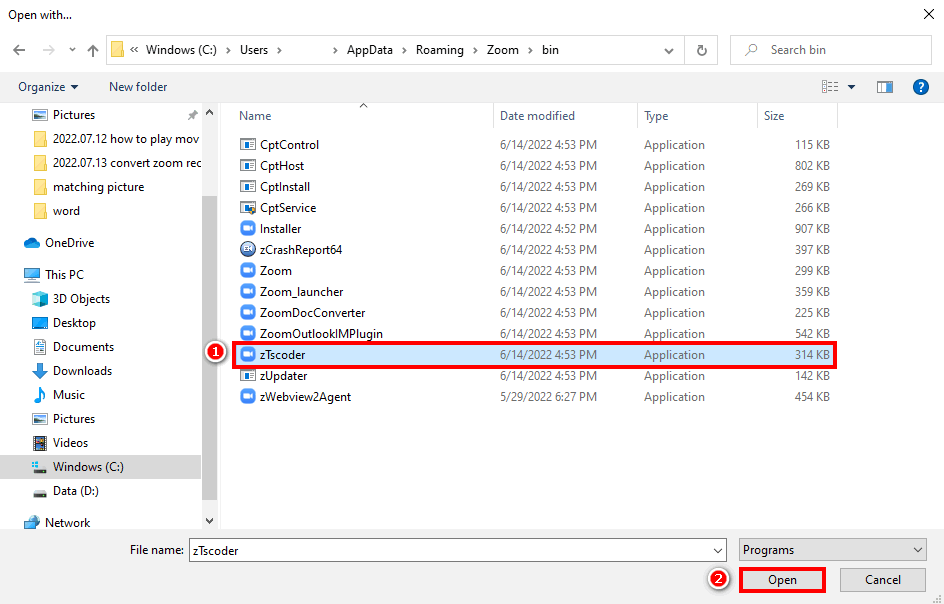Sort files by Size column header
This screenshot has height=604, width=944.
point(774,116)
